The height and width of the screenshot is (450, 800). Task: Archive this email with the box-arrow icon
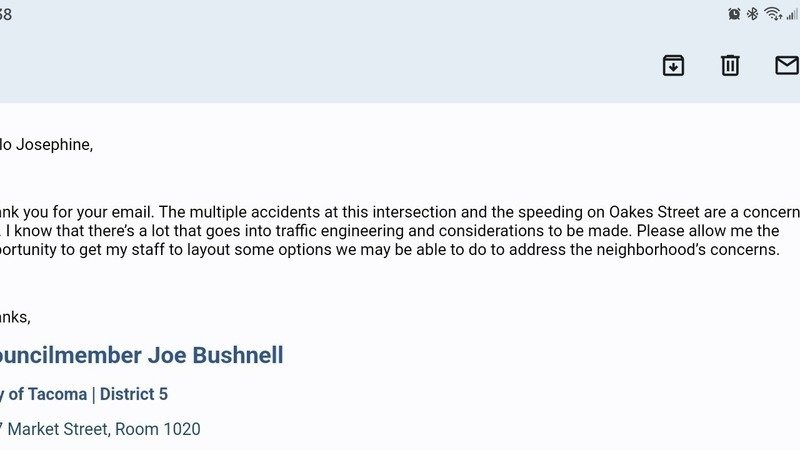click(673, 65)
